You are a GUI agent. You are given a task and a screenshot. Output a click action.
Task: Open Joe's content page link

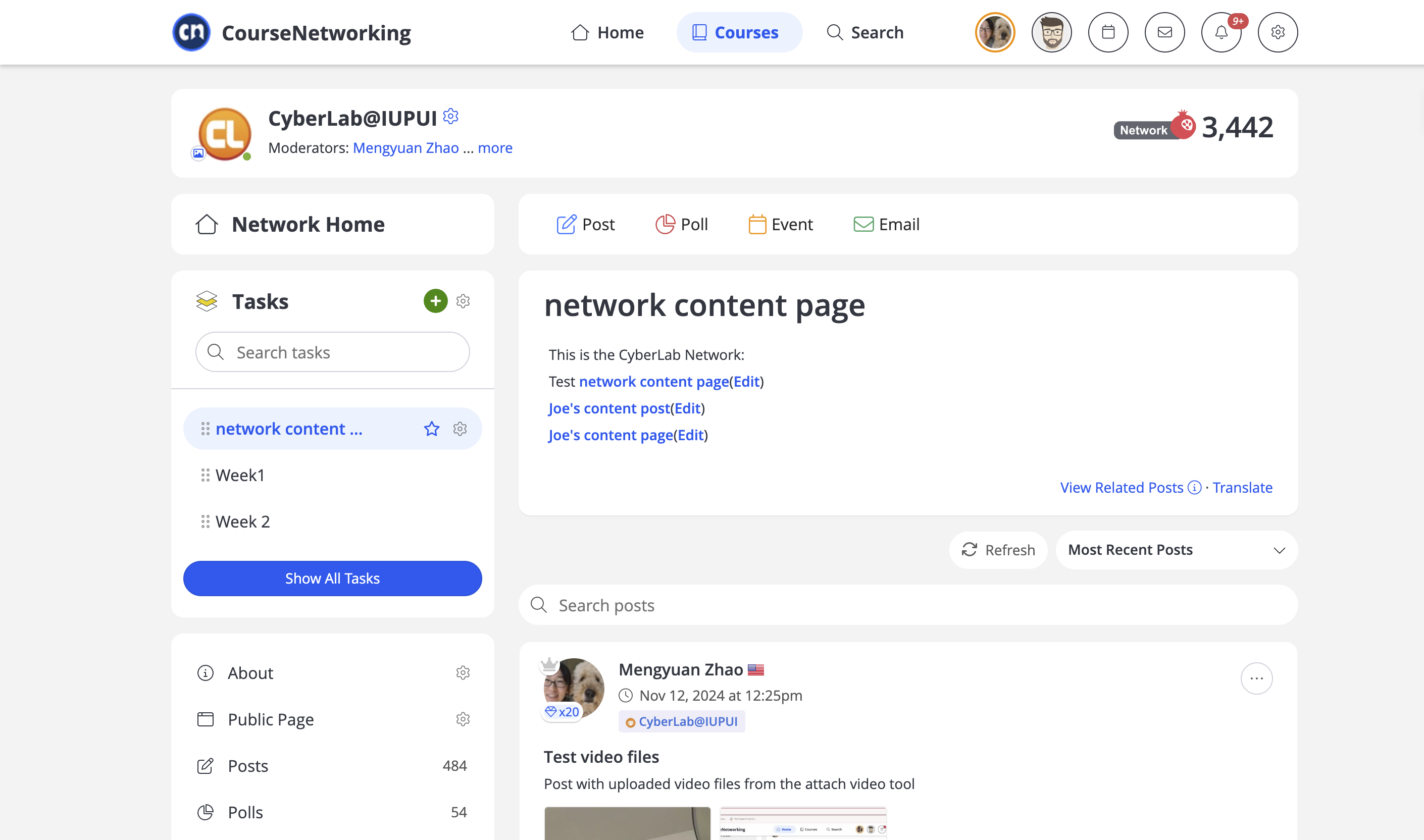tap(611, 435)
